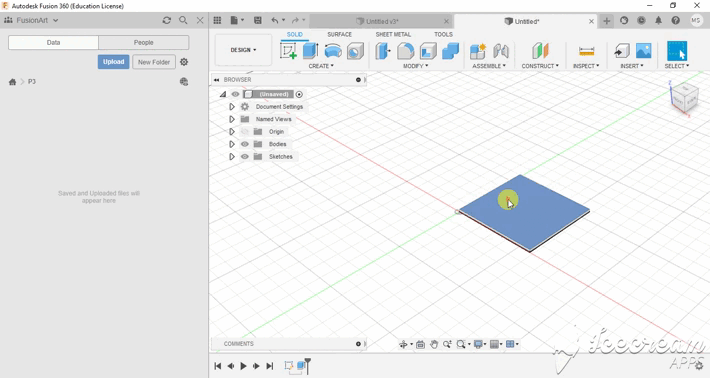This screenshot has width=710, height=378.
Task: Search in the data panel
Action: coord(183,20)
